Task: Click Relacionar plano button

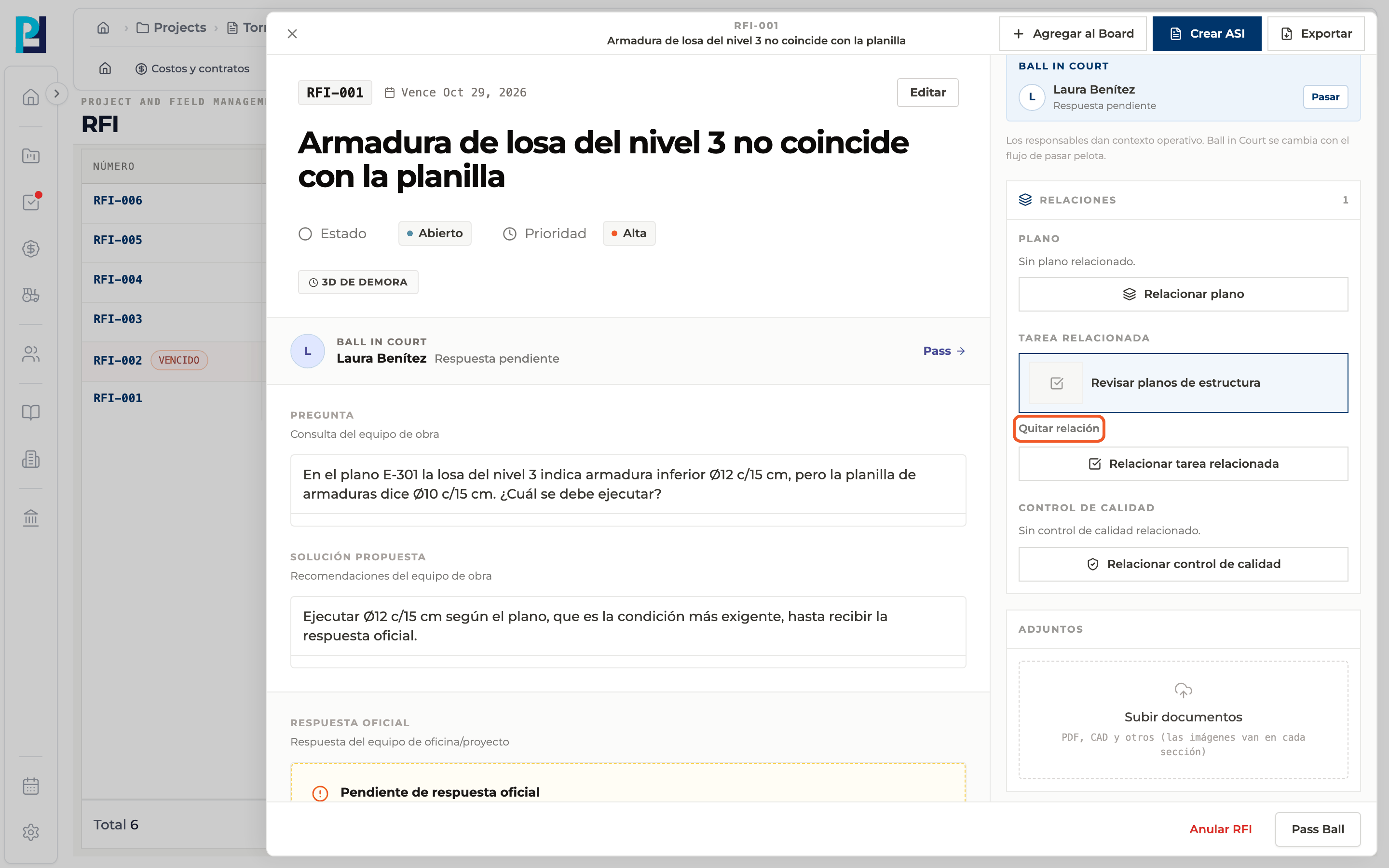Action: [1183, 295]
